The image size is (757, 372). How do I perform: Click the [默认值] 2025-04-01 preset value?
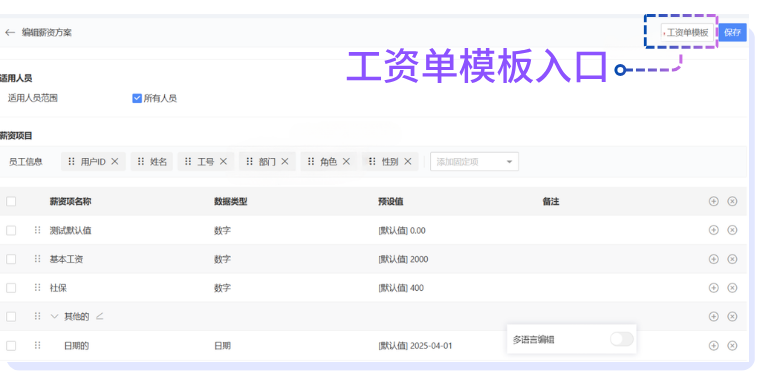point(415,346)
